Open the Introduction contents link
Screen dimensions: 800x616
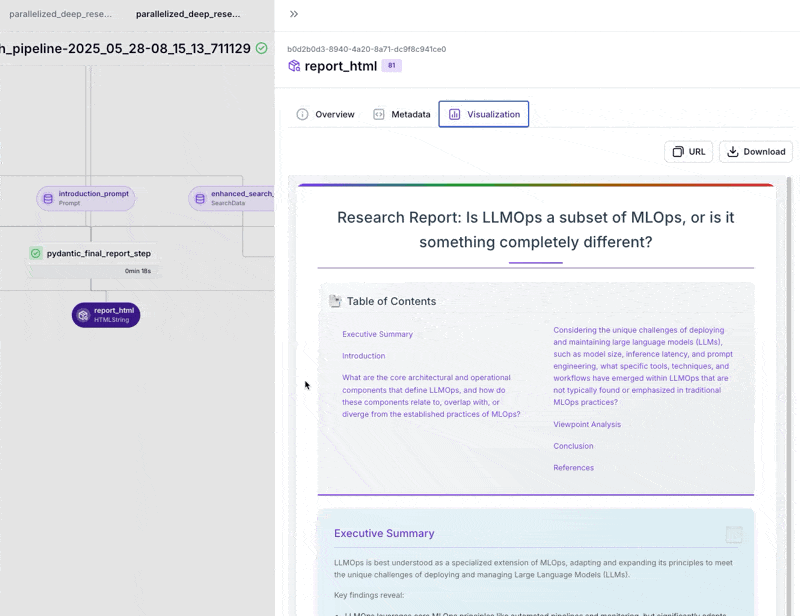[363, 356]
